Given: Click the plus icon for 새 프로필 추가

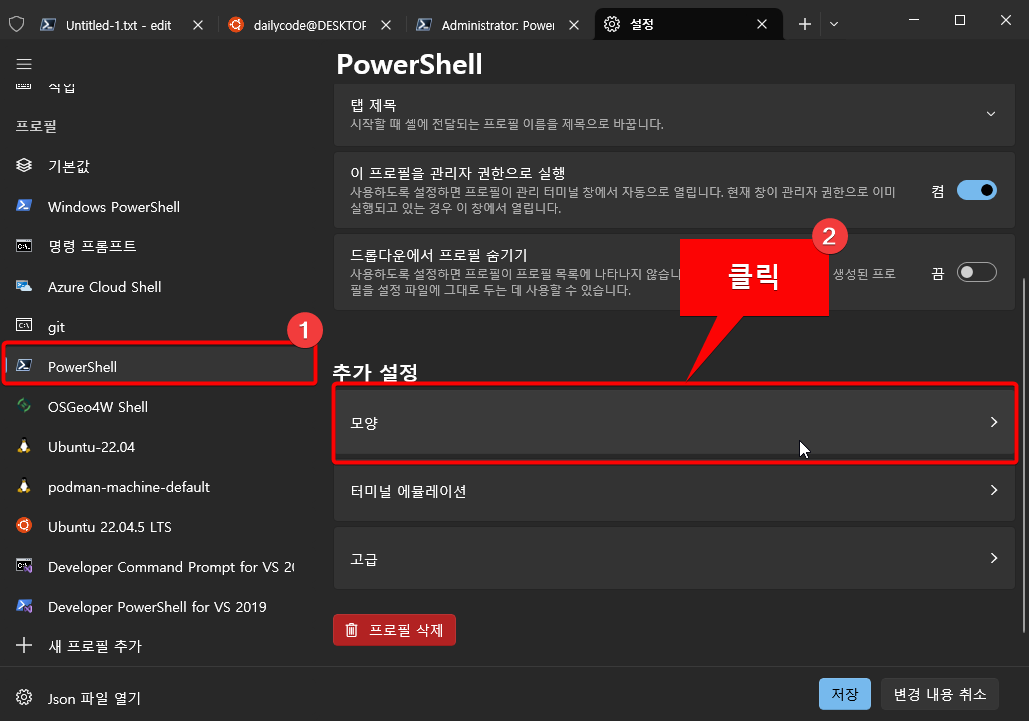Looking at the screenshot, I should (24, 646).
